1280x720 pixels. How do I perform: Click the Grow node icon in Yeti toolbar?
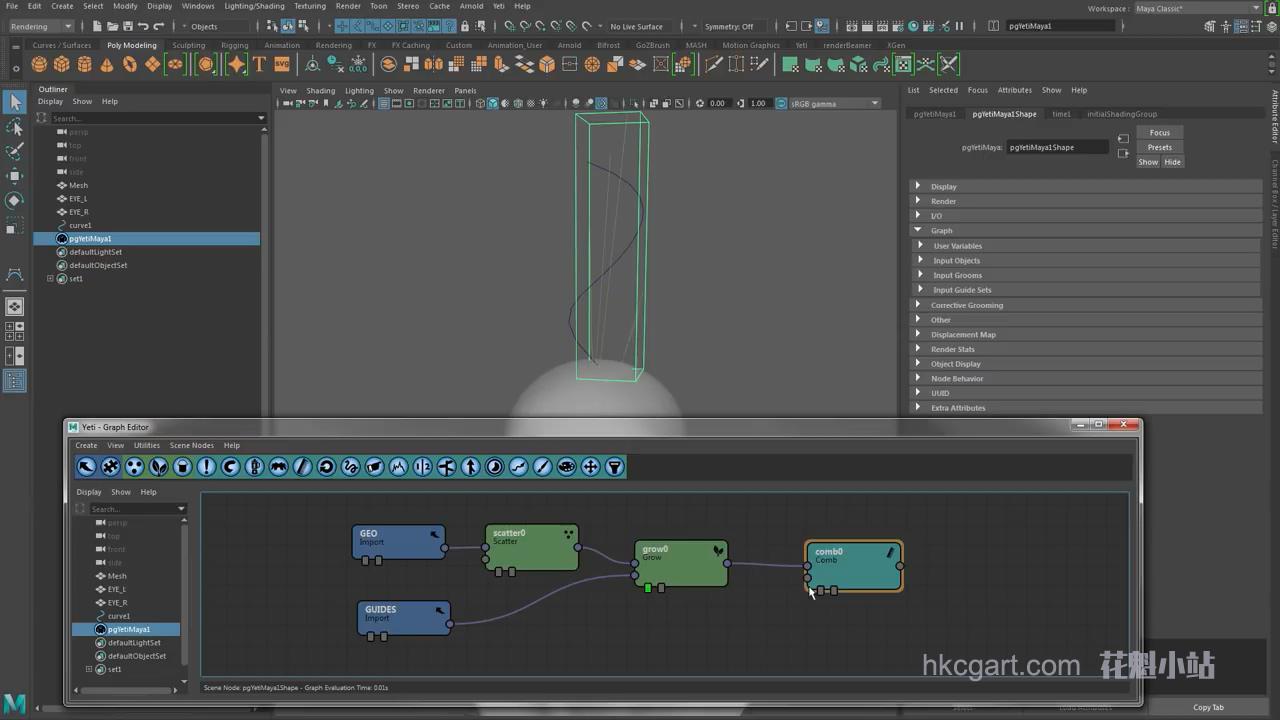pyautogui.click(x=158, y=467)
